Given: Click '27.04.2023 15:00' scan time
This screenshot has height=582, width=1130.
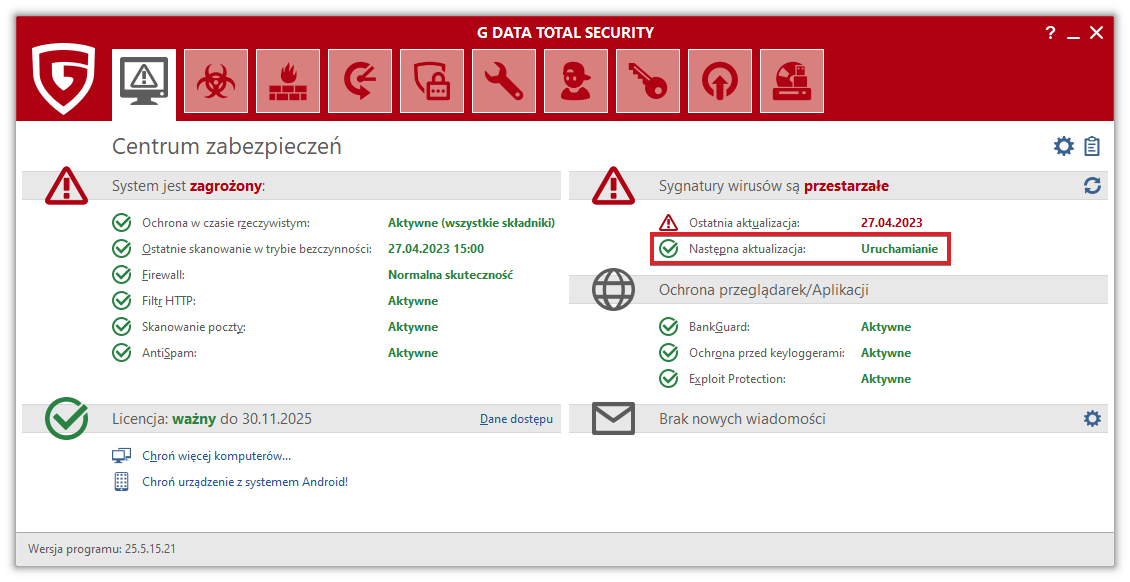Looking at the screenshot, I should click(436, 249).
